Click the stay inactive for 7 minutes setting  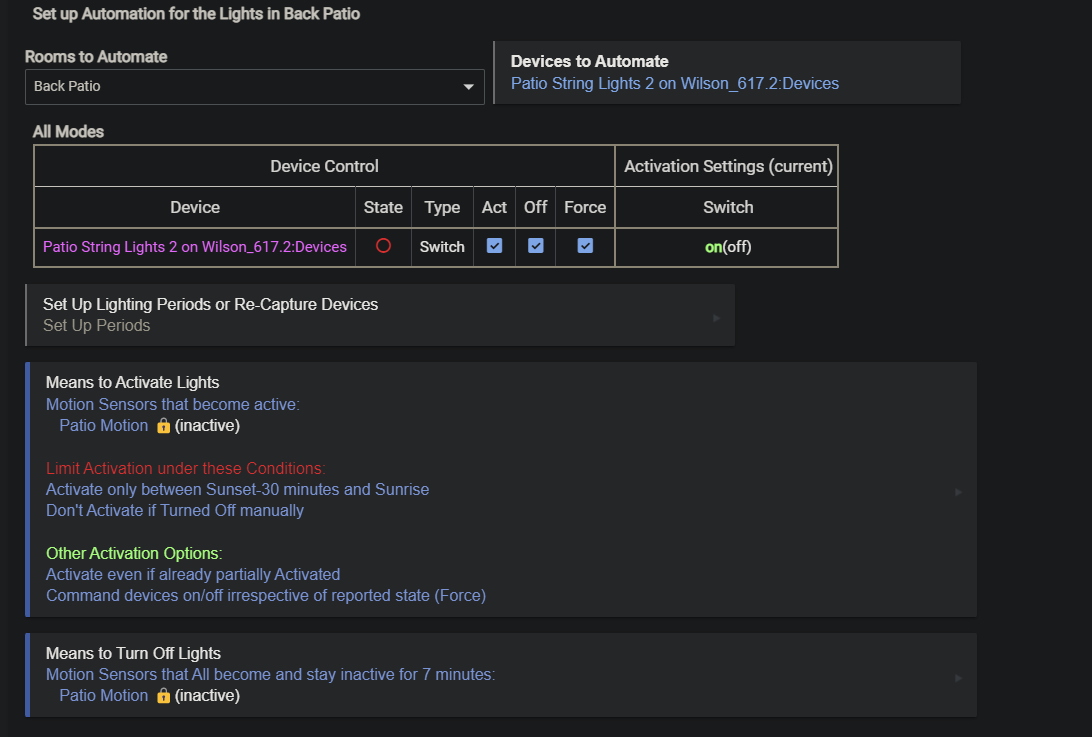pos(270,675)
